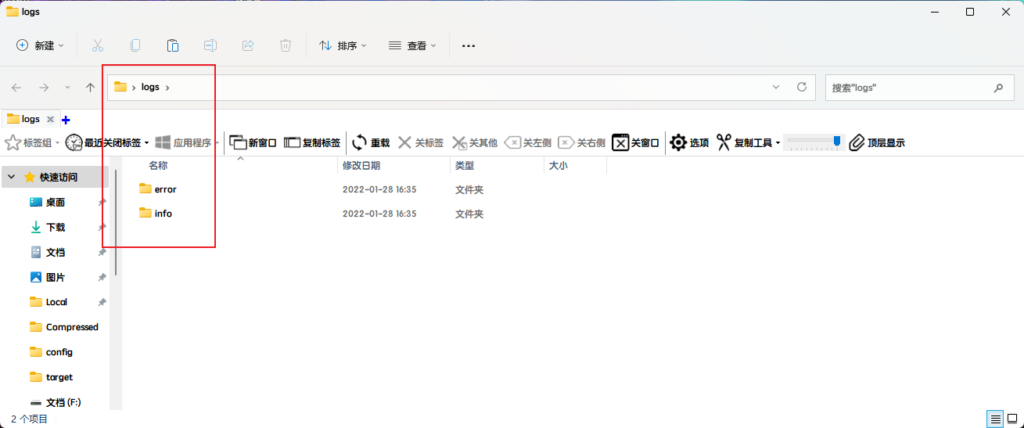Add a new tab with plus icon
The image size is (1024, 428).
click(x=66, y=119)
